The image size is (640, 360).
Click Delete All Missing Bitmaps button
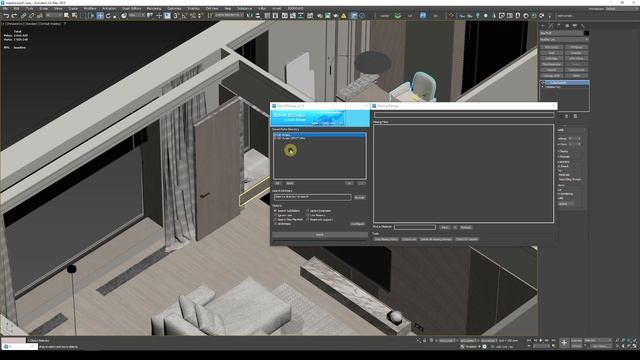[436, 239]
